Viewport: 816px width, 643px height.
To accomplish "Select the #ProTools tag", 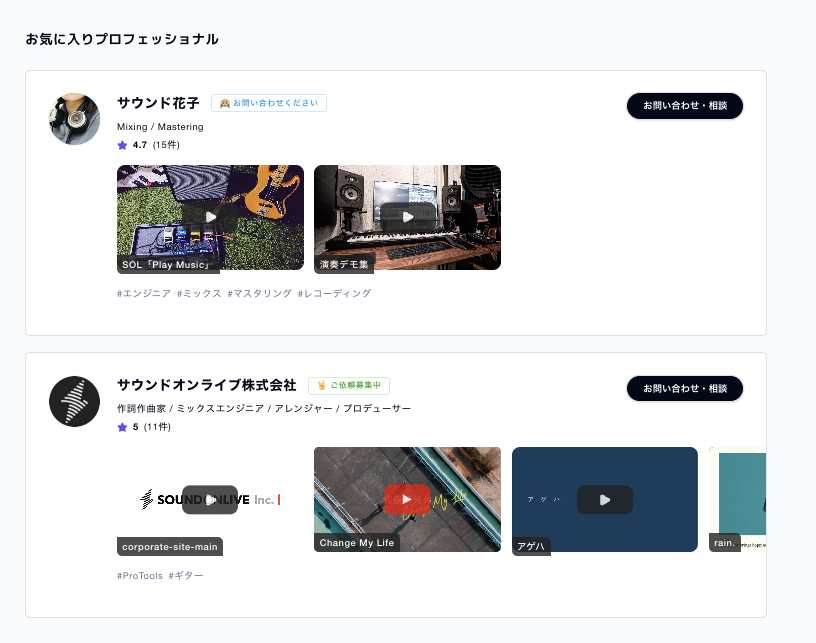I will click(140, 576).
